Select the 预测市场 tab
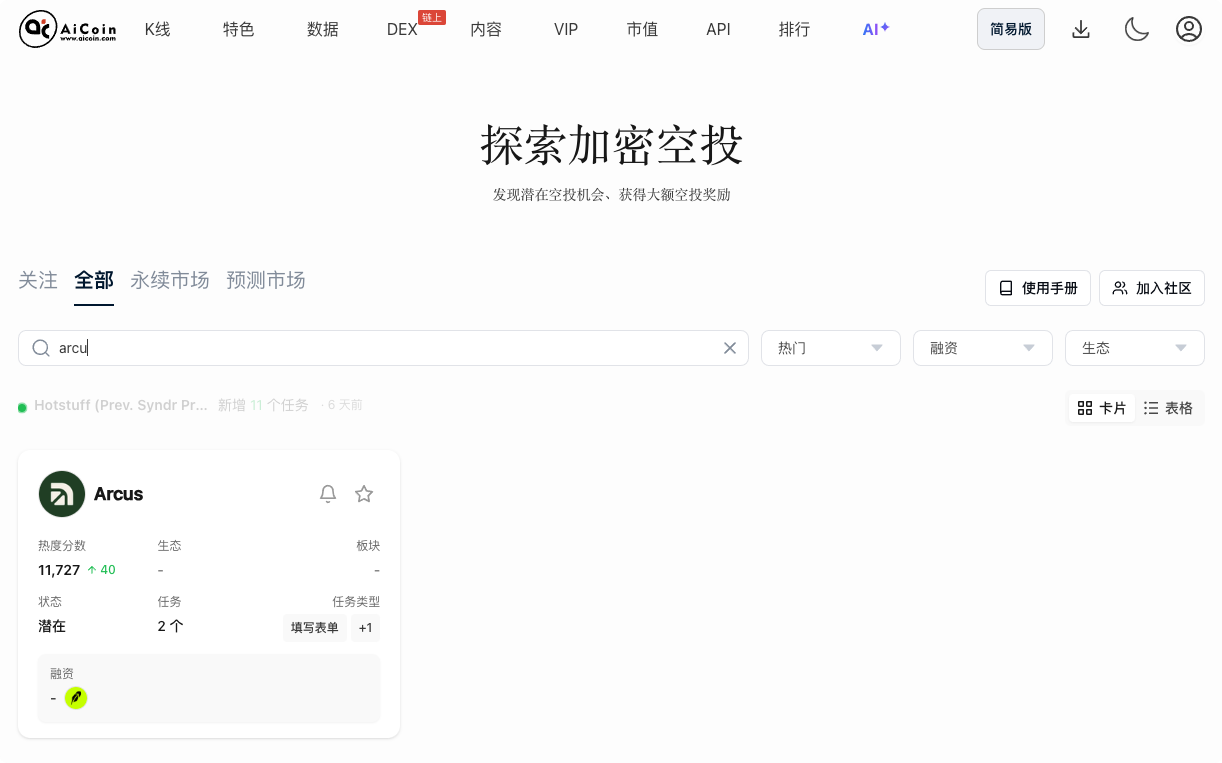The image size is (1222, 763). tap(266, 281)
